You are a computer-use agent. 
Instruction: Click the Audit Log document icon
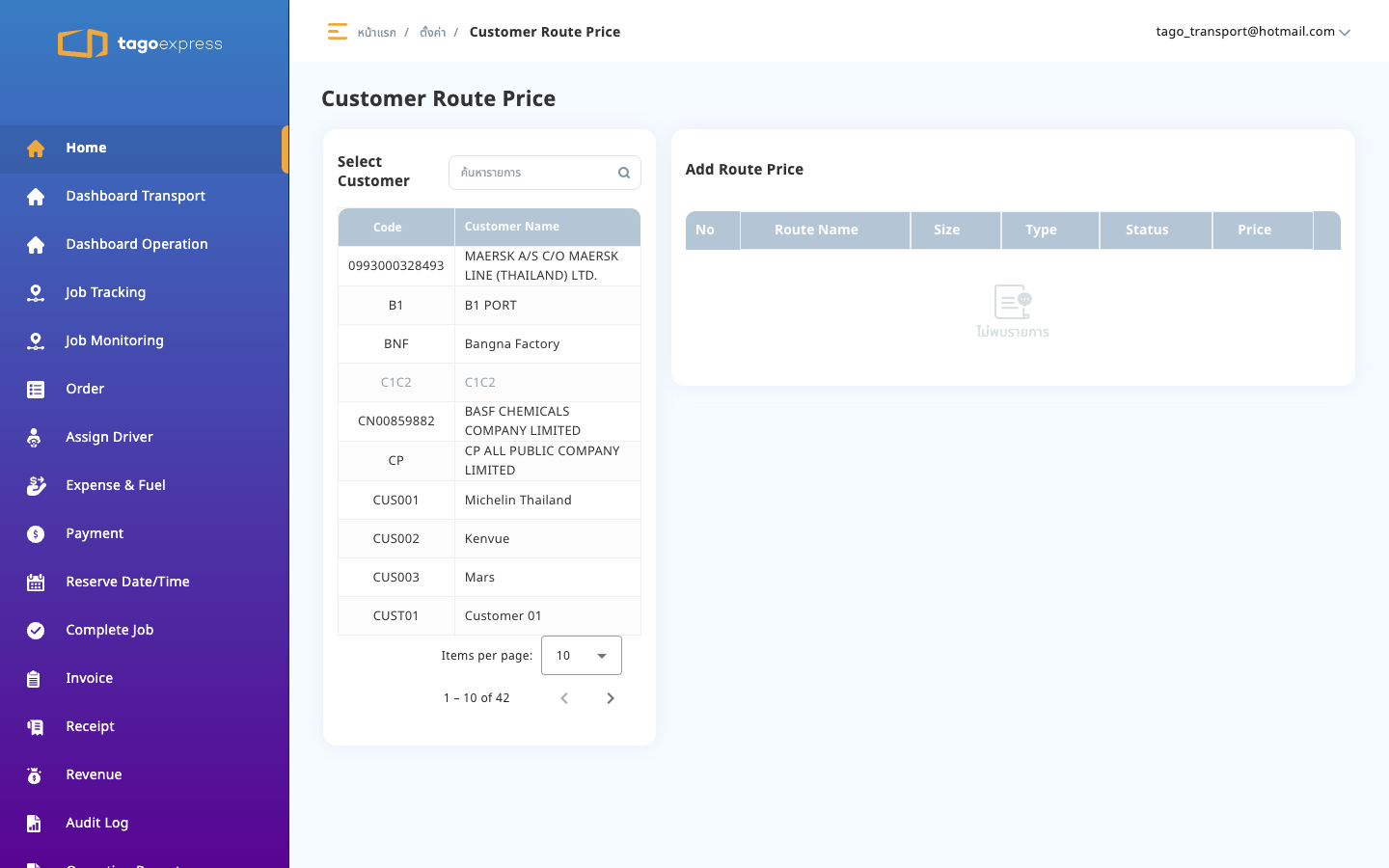(x=34, y=824)
